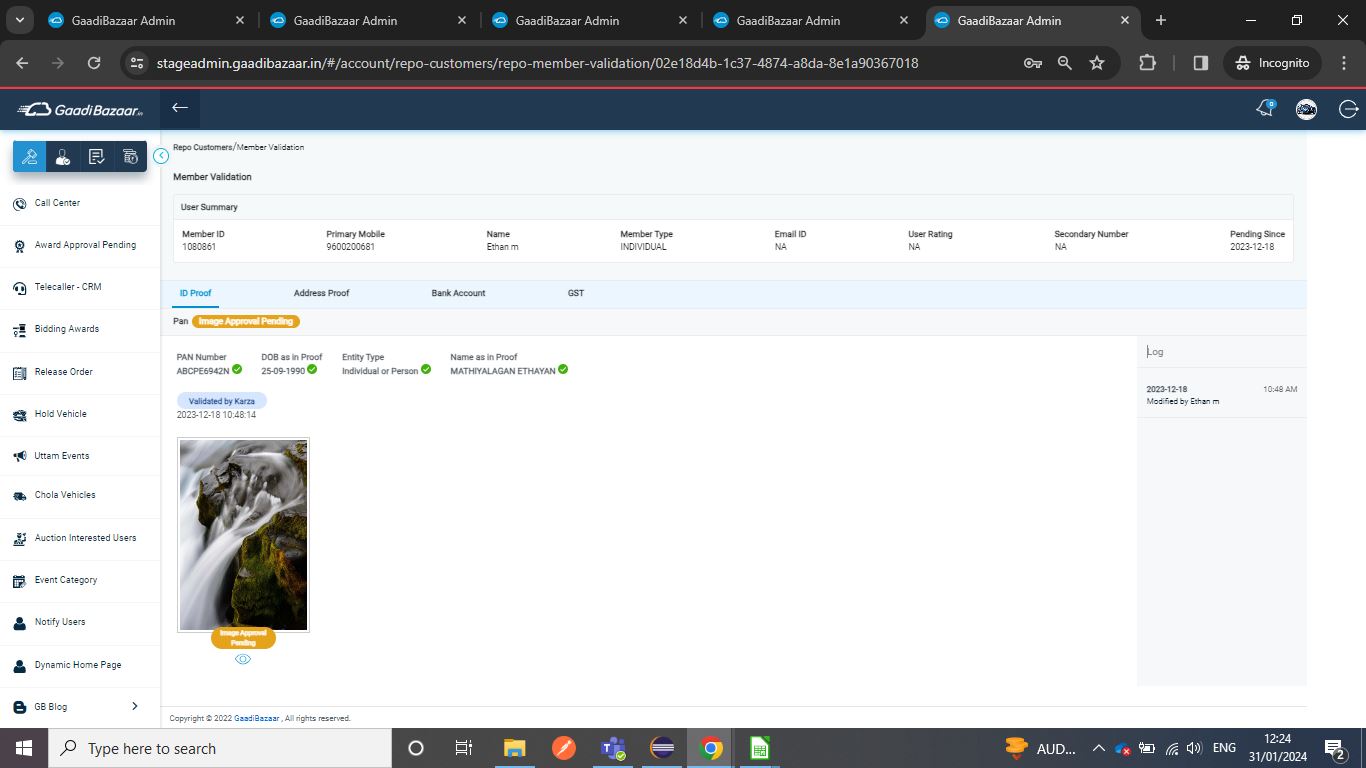The image size is (1366, 768).
Task: Click the Member ID value 1080861
Action: 198,247
